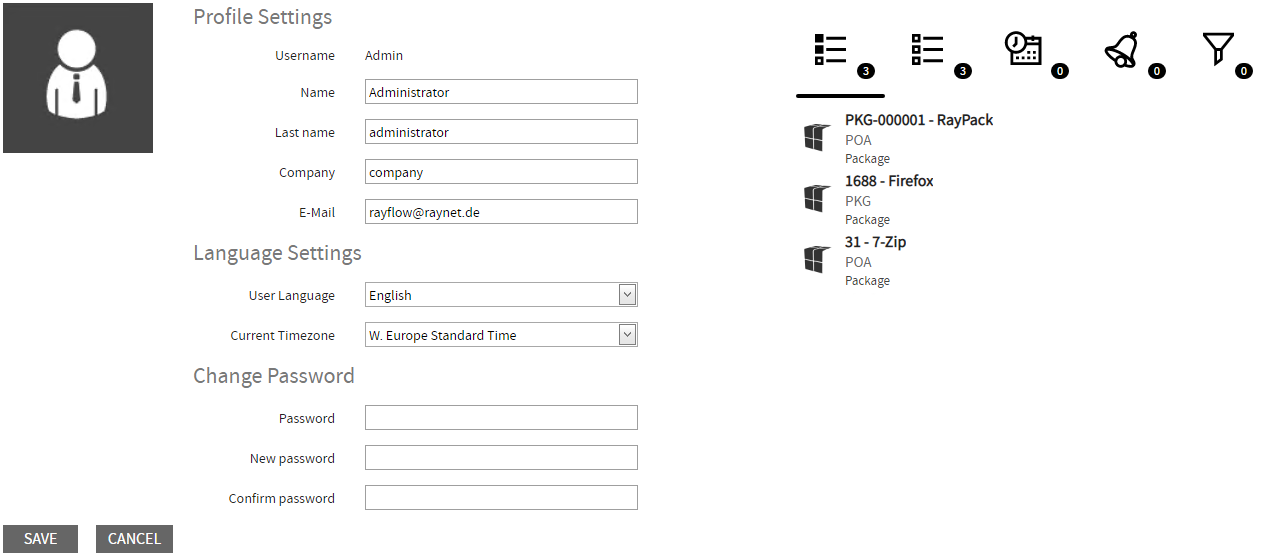The width and height of the screenshot is (1283, 557).
Task: Click the package icon beside 1688 - Firefox
Action: click(x=817, y=199)
